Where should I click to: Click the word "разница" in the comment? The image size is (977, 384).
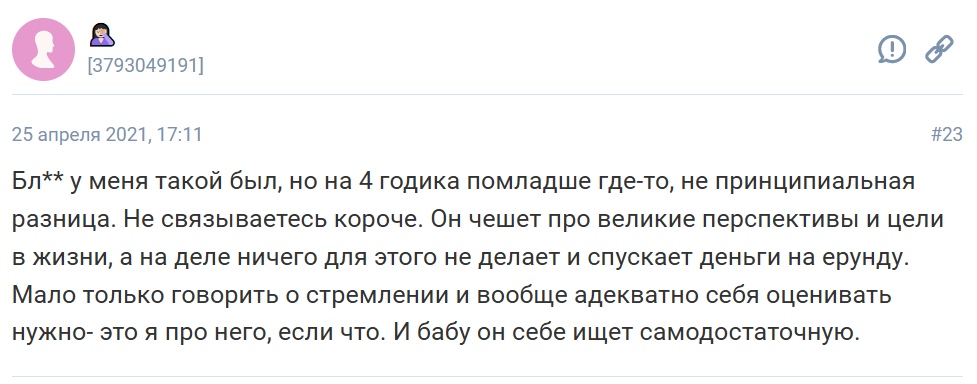60,221
